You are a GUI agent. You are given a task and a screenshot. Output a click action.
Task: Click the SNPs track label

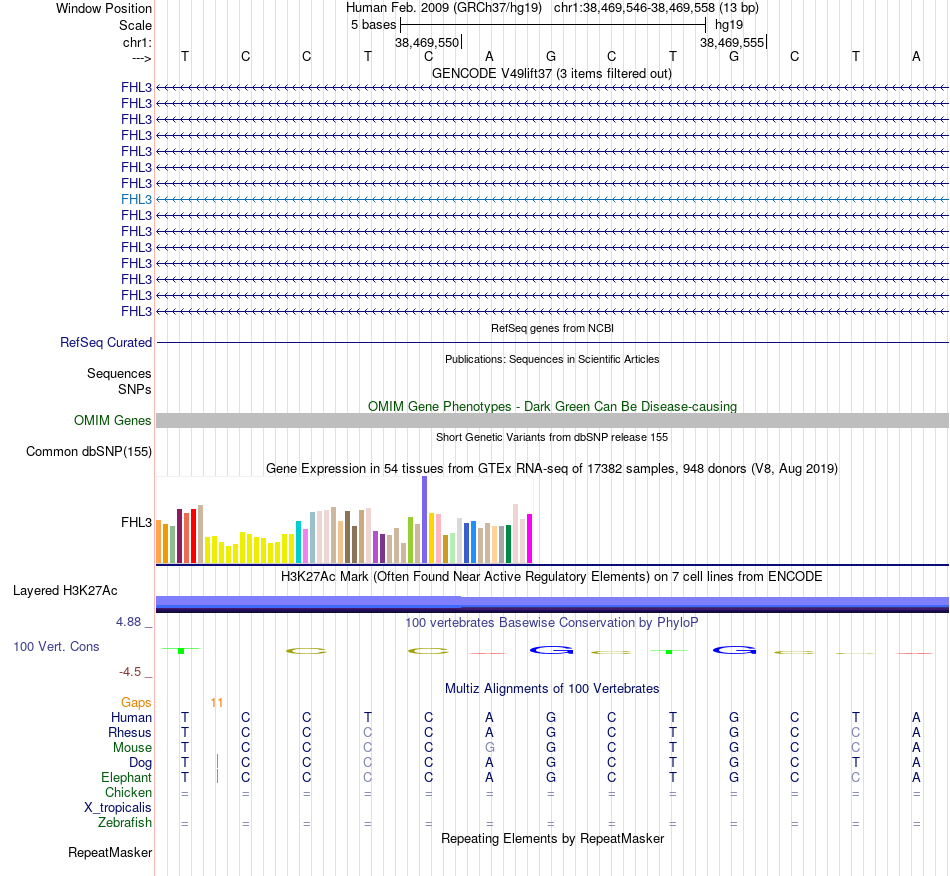[x=135, y=390]
